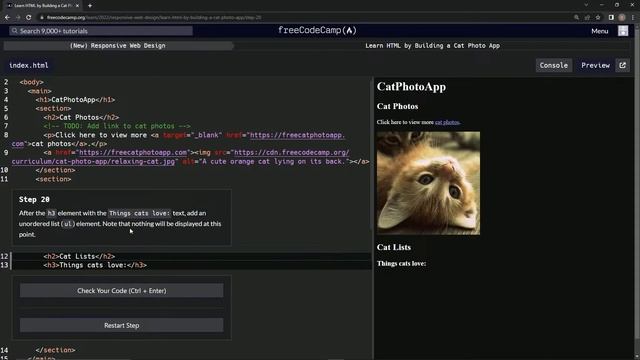Click Check Your Code (Ctrl + Enter)
Viewport: 640px width, 360px height.
pos(122,291)
